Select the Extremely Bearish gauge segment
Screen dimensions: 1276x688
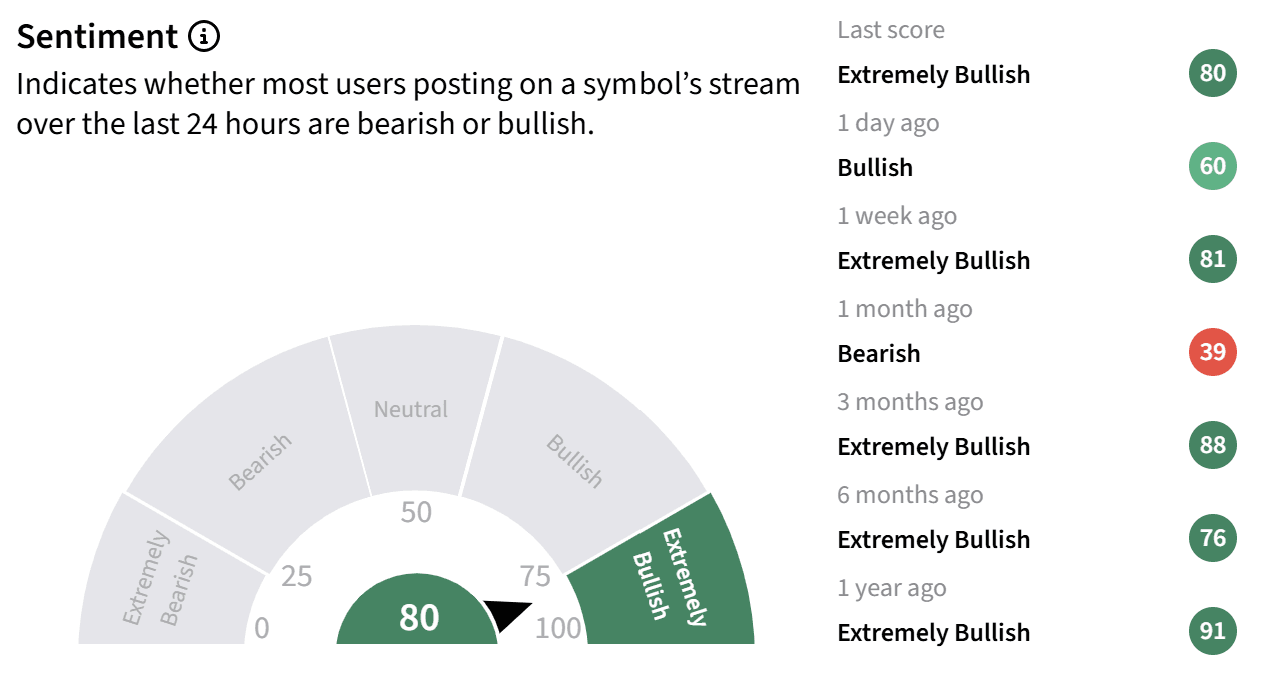tap(165, 575)
